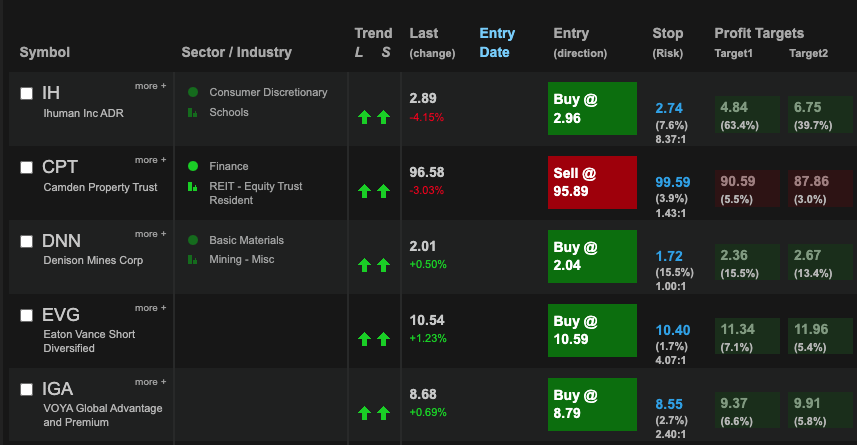Open 'more +' details for IGA
Viewport: 857px width, 445px height.
coord(150,382)
